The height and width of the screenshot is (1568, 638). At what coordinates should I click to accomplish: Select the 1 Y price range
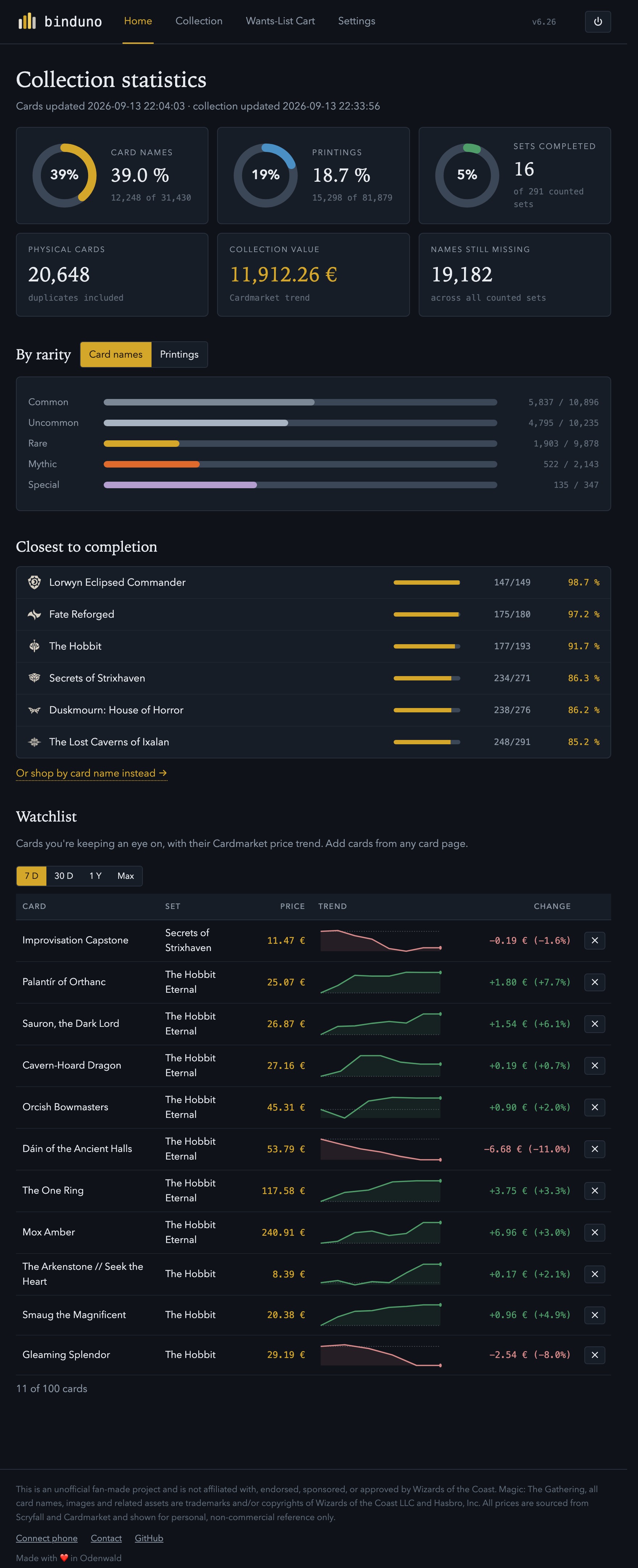pyautogui.click(x=95, y=876)
